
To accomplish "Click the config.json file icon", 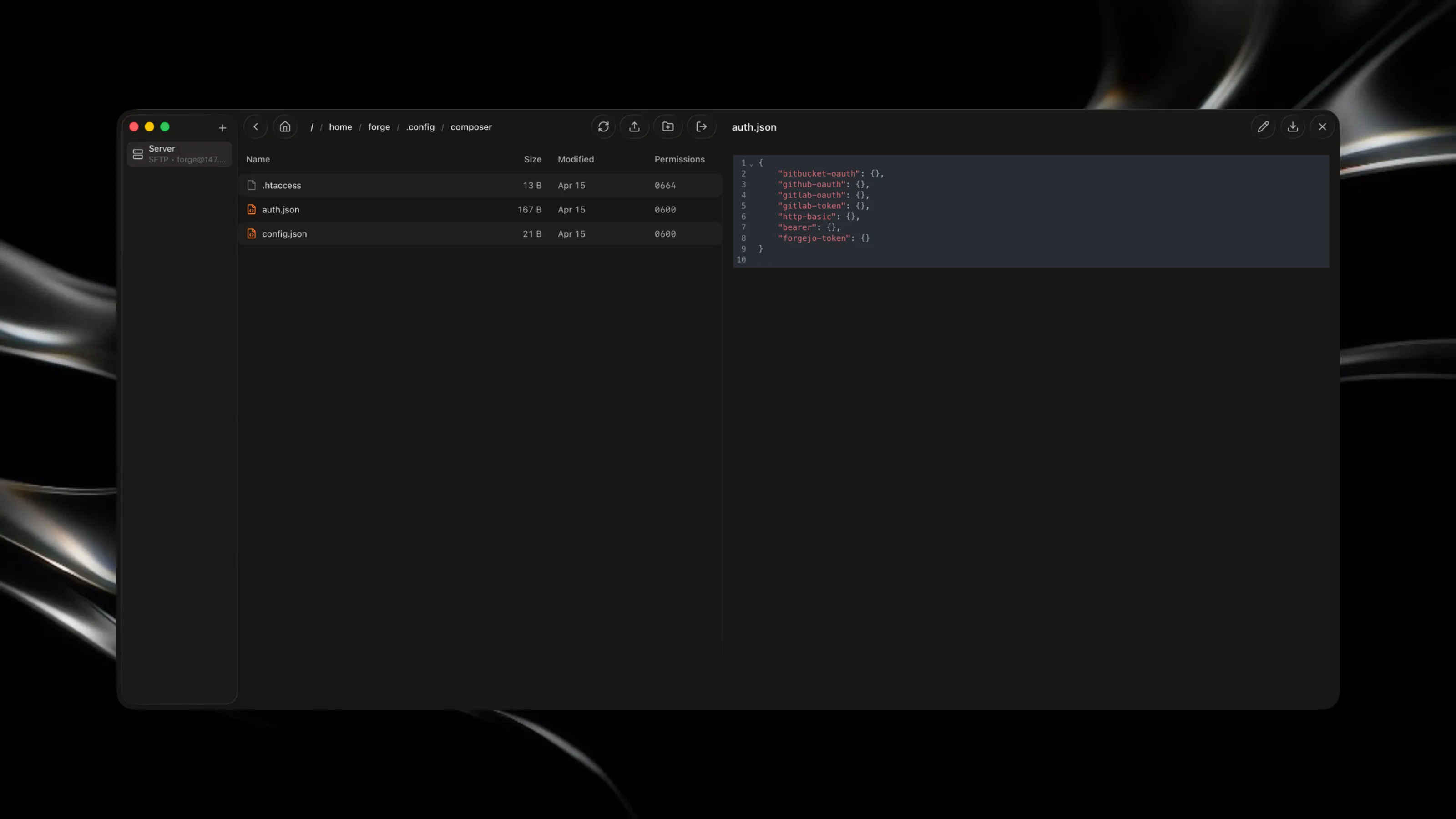I will 252,233.
